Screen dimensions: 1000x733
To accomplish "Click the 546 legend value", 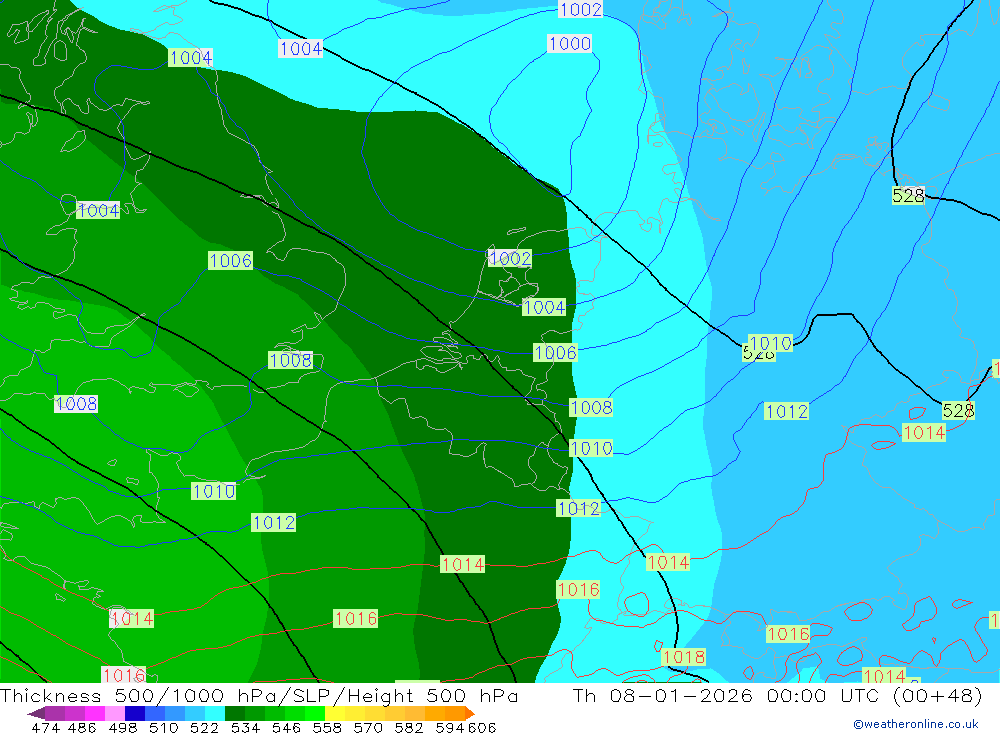I will click(286, 728).
